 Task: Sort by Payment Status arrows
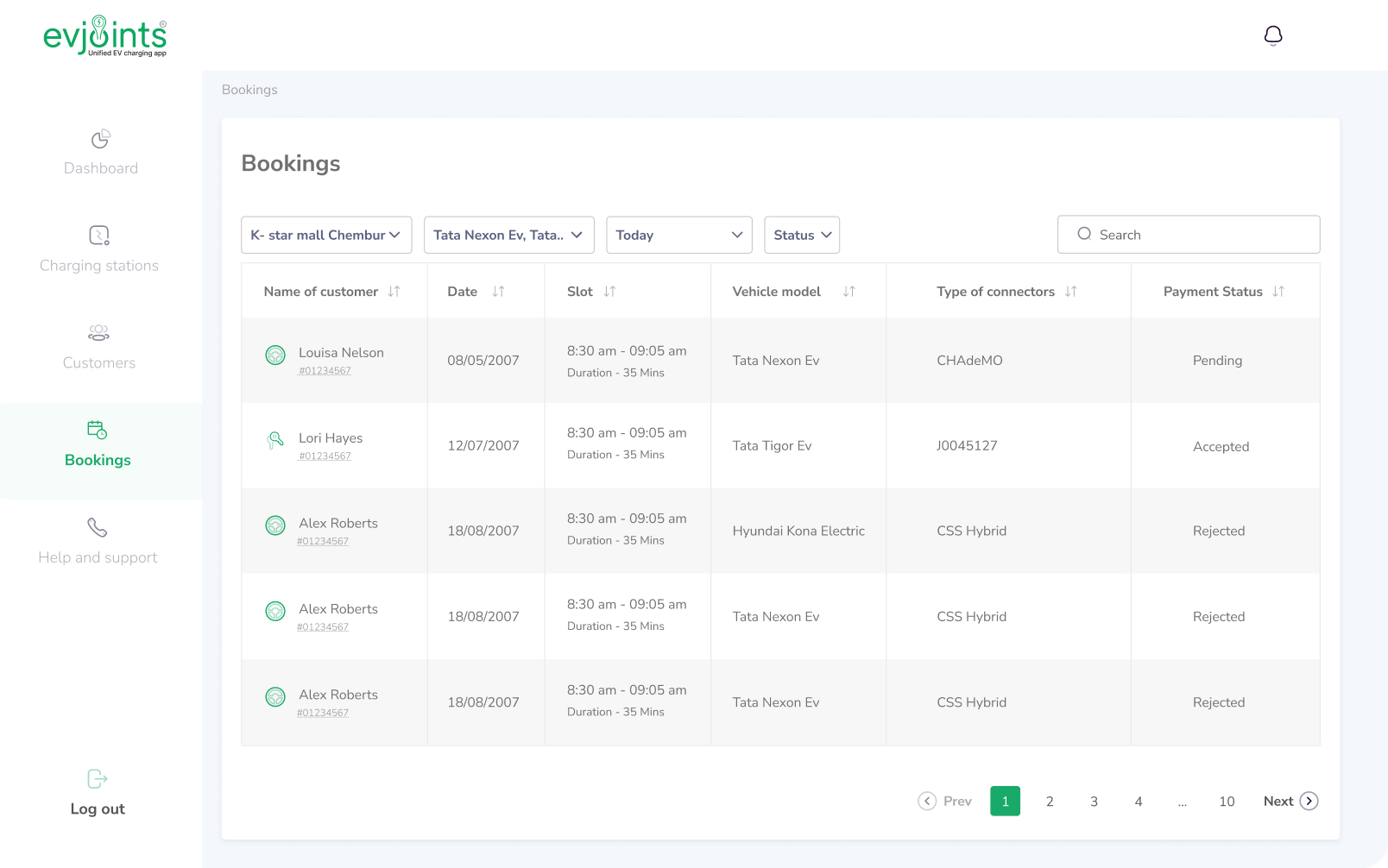(1278, 292)
